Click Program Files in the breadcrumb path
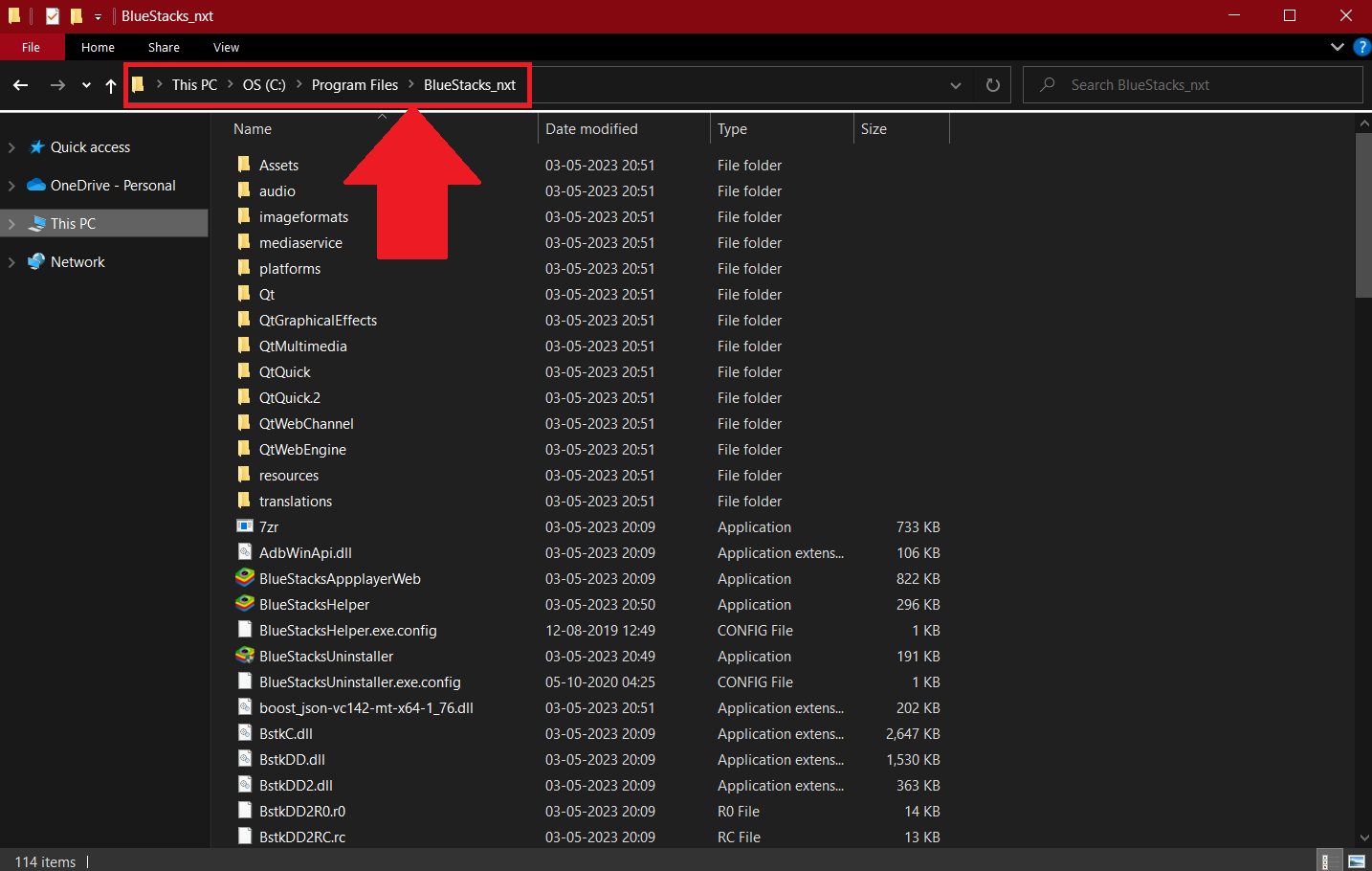The width and height of the screenshot is (1372, 871). pos(354,85)
